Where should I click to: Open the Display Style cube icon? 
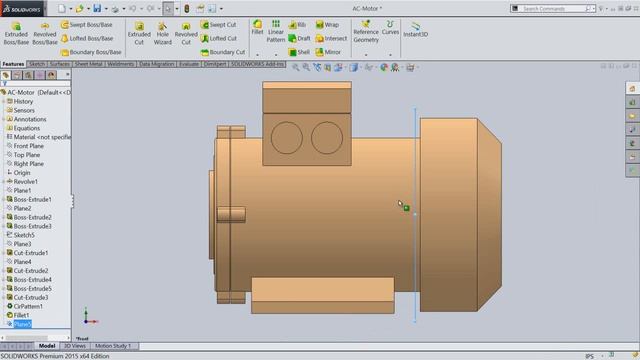353,68
